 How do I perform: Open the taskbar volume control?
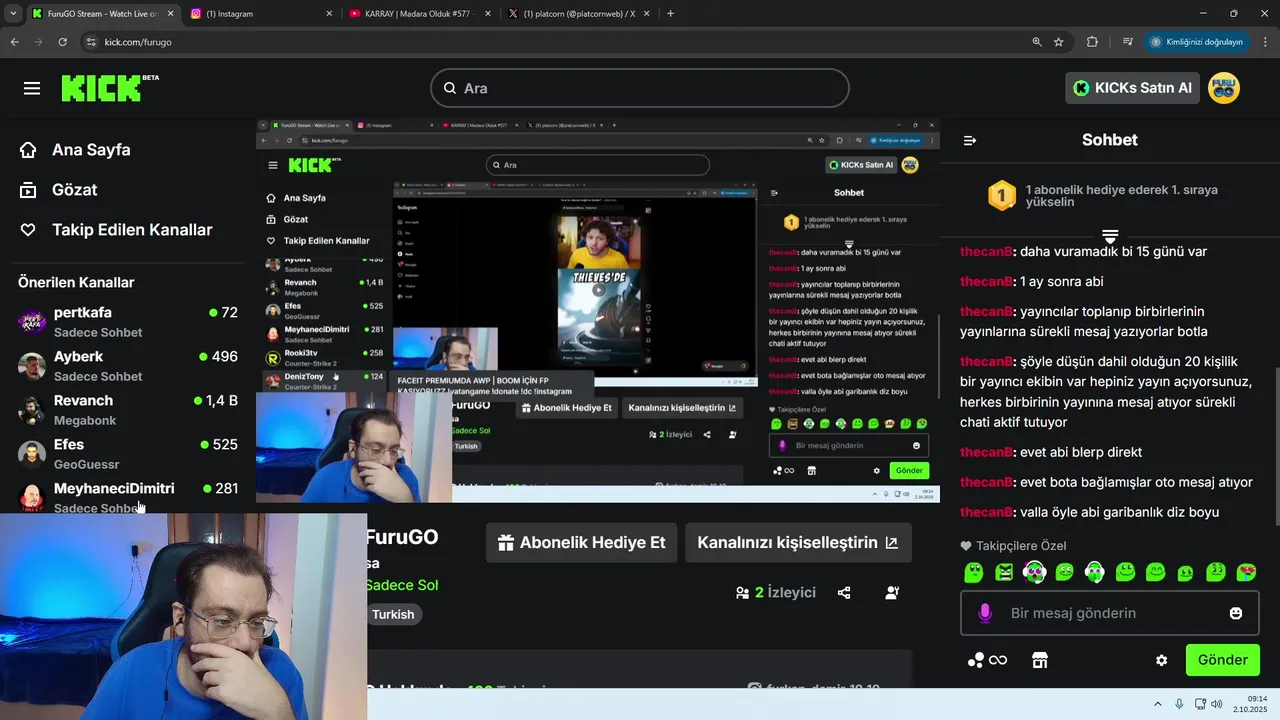pyautogui.click(x=1216, y=704)
